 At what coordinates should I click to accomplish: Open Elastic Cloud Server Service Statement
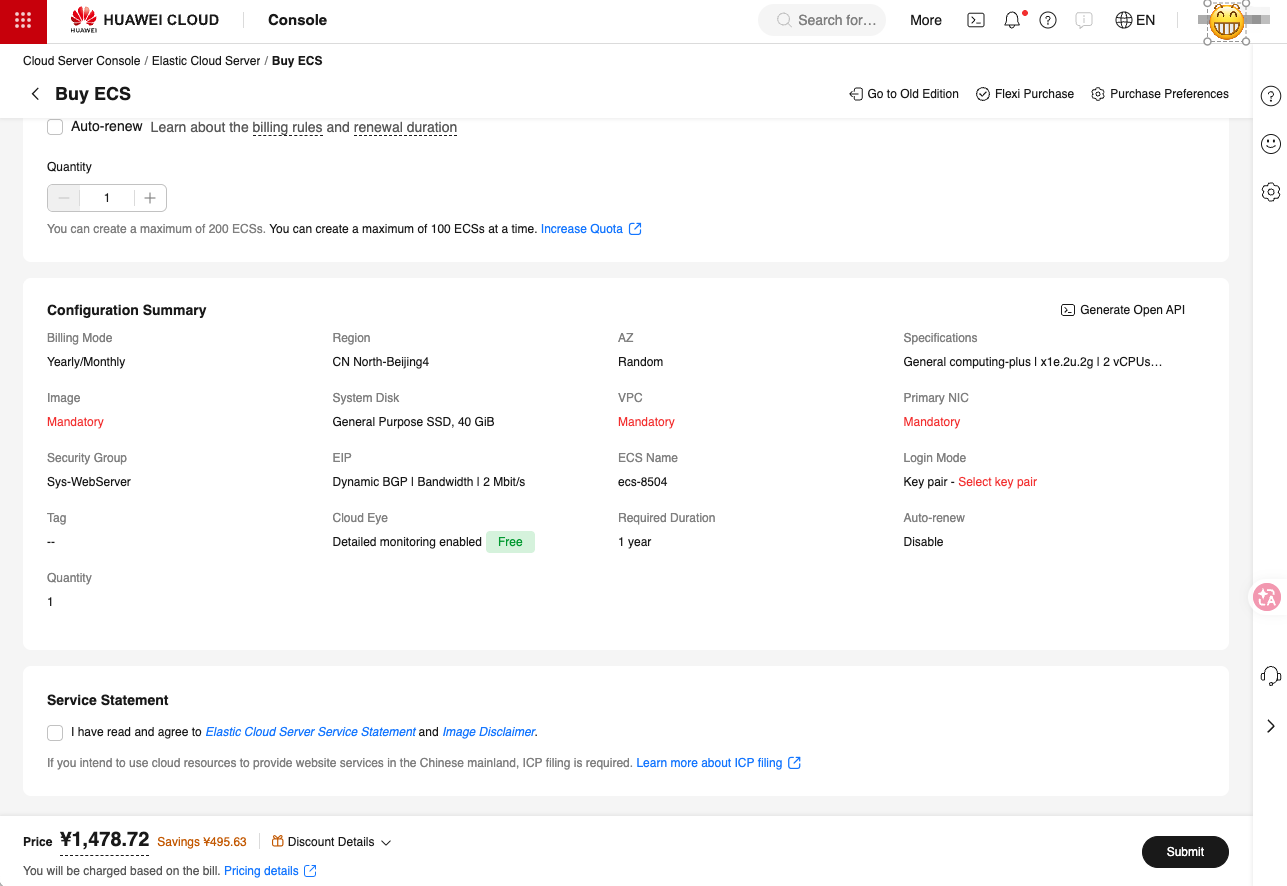(x=311, y=732)
